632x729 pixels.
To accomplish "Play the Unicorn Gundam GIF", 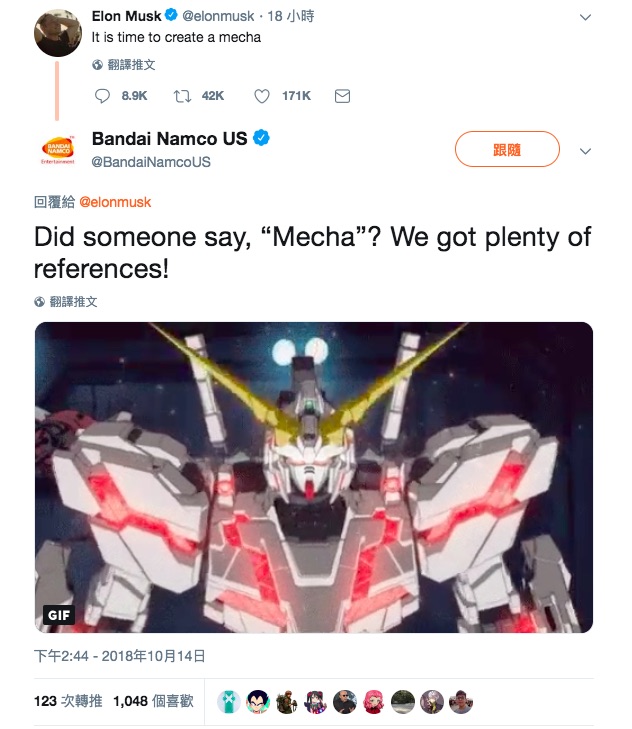I will pos(314,477).
